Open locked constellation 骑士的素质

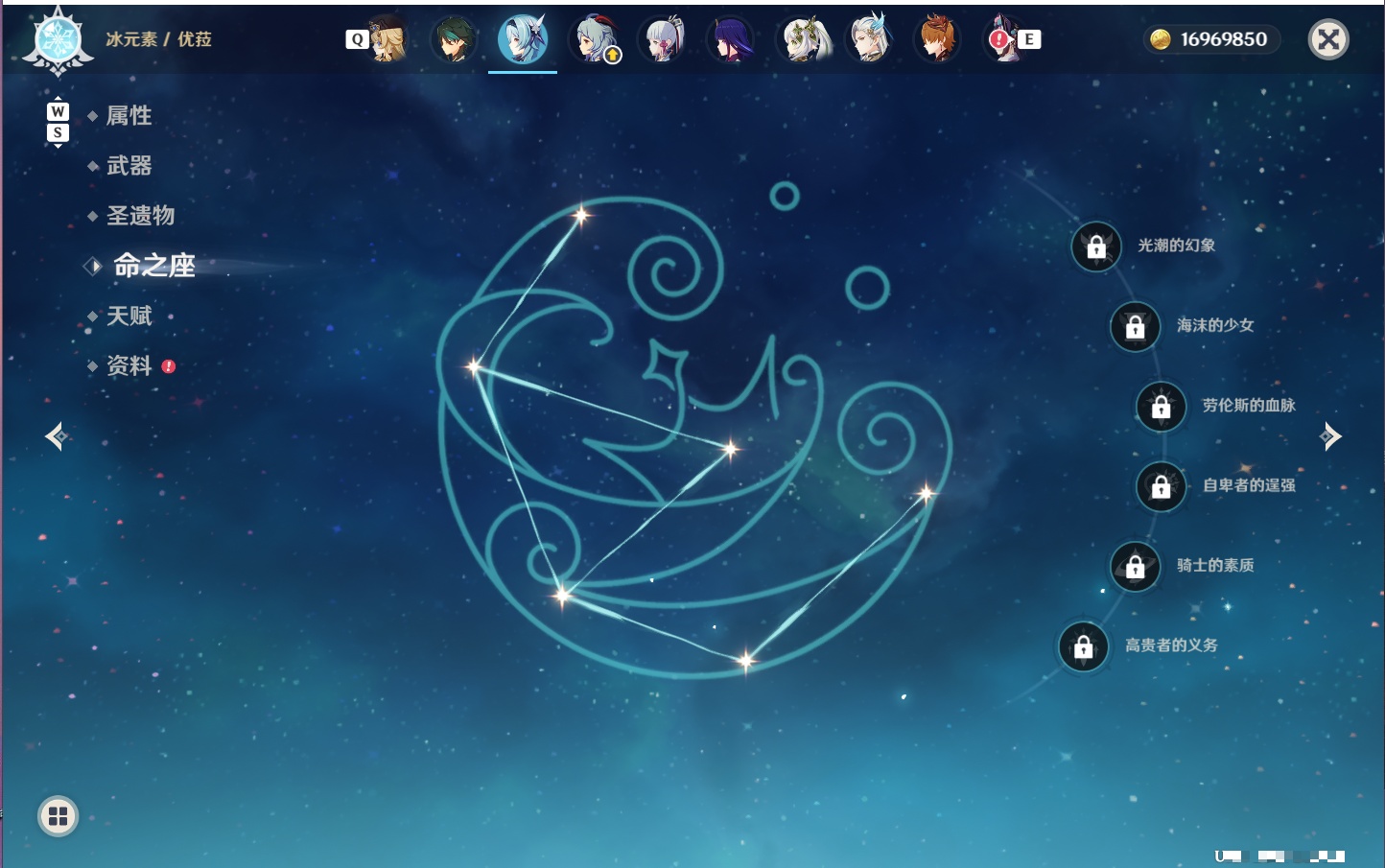(x=1136, y=567)
